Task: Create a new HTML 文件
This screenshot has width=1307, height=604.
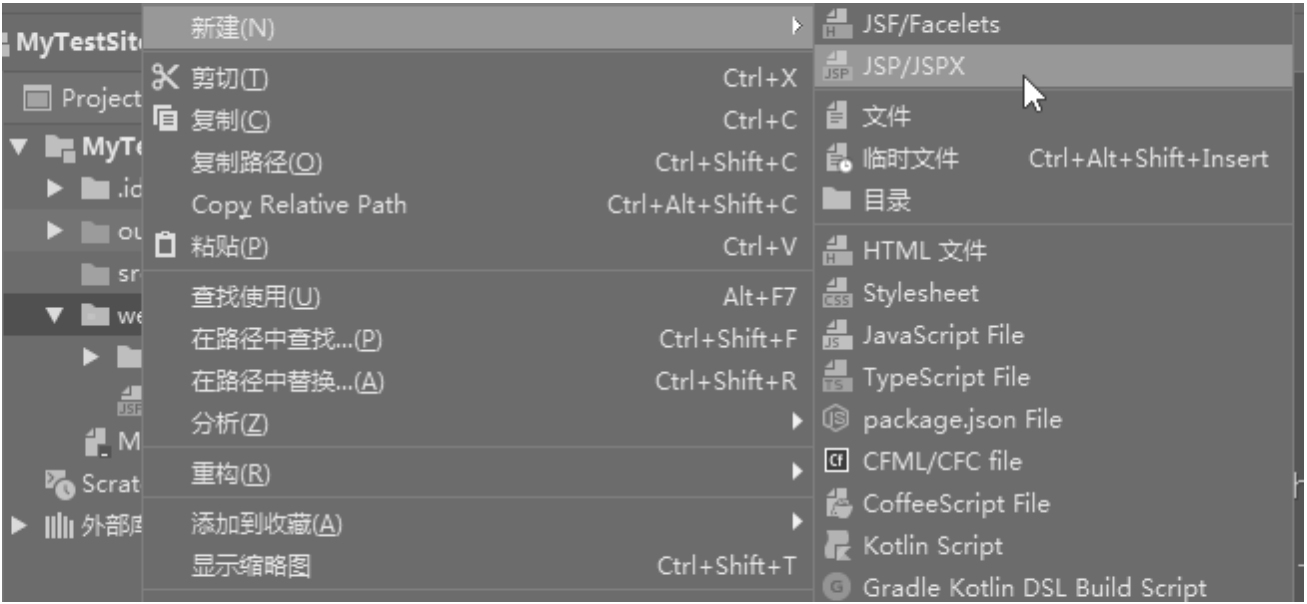Action: point(923,251)
